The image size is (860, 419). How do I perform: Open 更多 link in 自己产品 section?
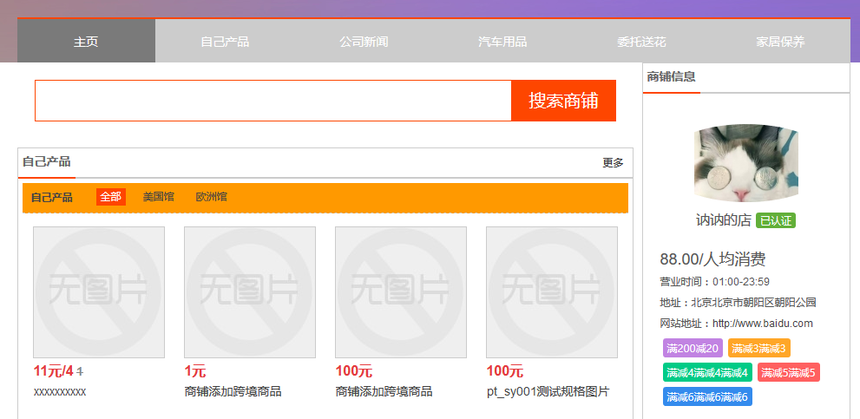612,163
